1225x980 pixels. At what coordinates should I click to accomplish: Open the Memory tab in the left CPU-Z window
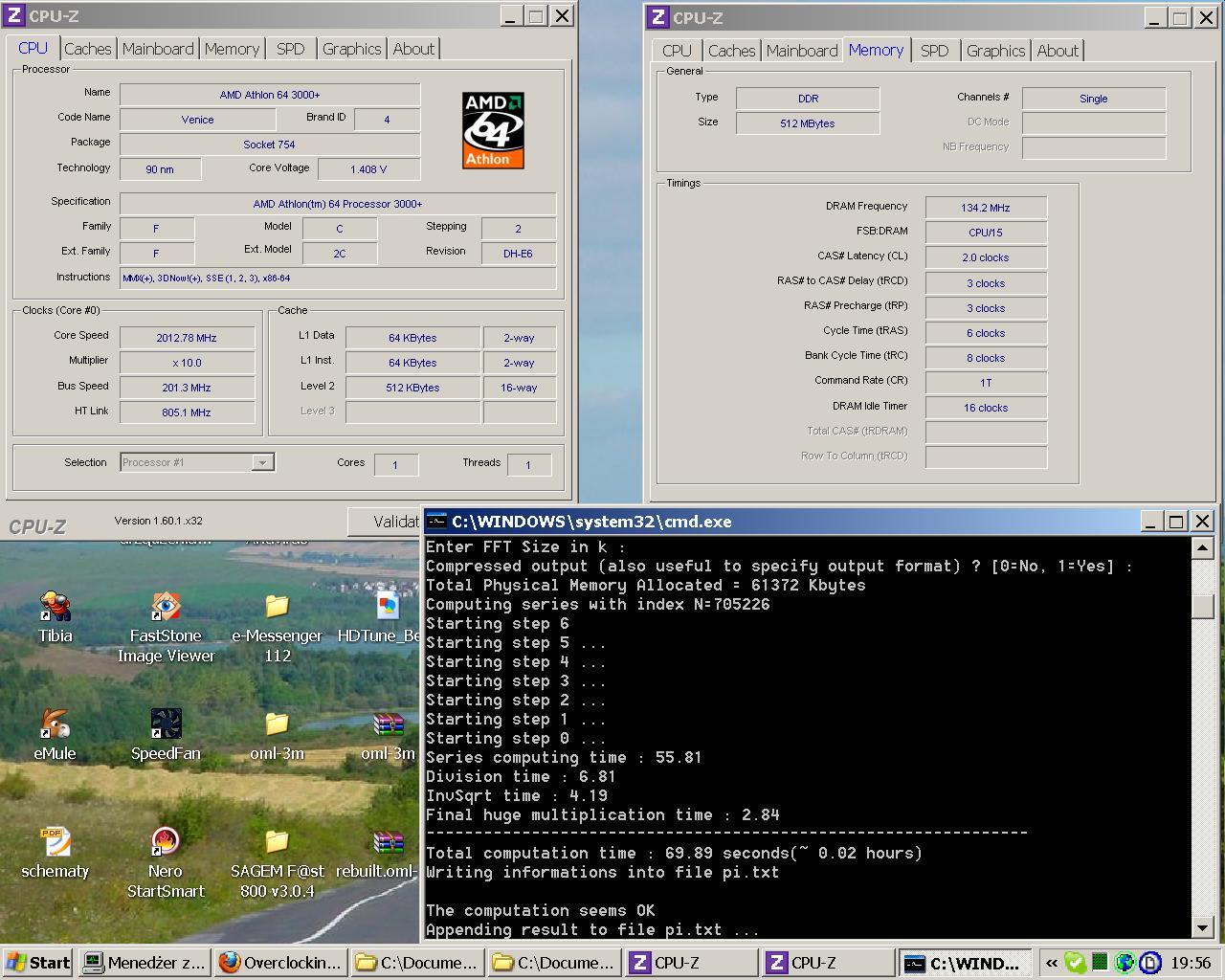232,49
